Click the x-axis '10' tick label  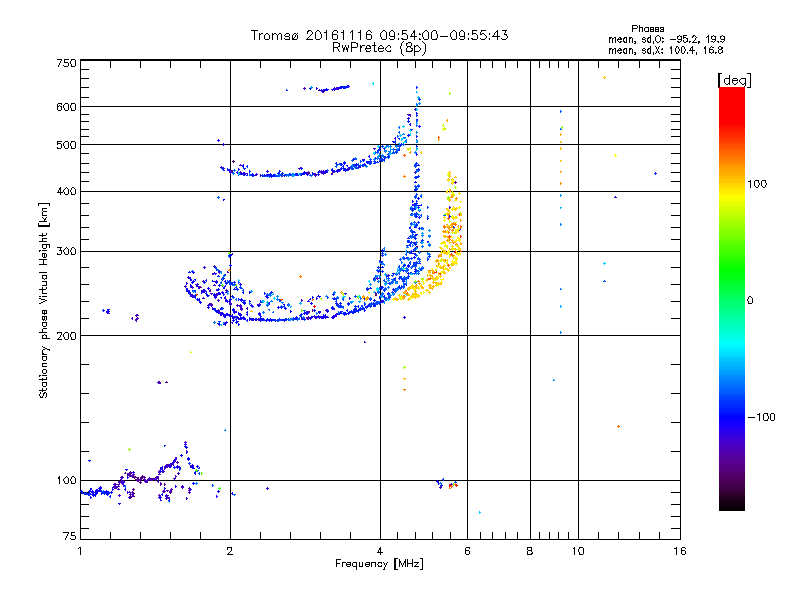point(578,551)
